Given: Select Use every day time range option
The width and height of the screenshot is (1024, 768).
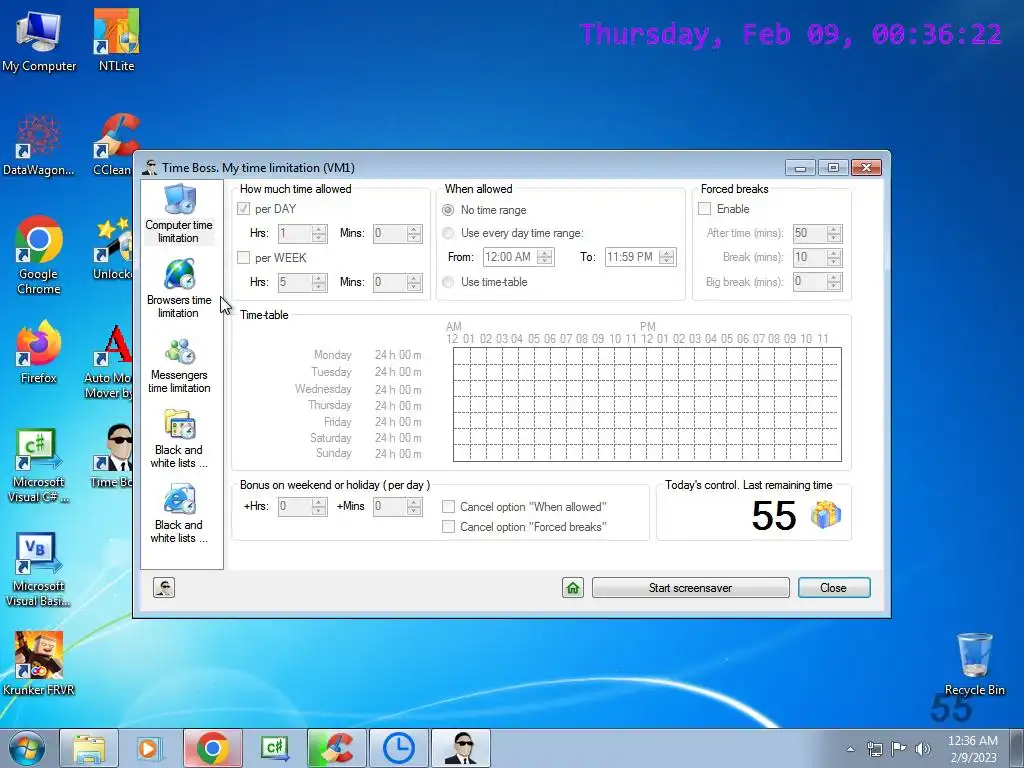Looking at the screenshot, I should coord(448,233).
